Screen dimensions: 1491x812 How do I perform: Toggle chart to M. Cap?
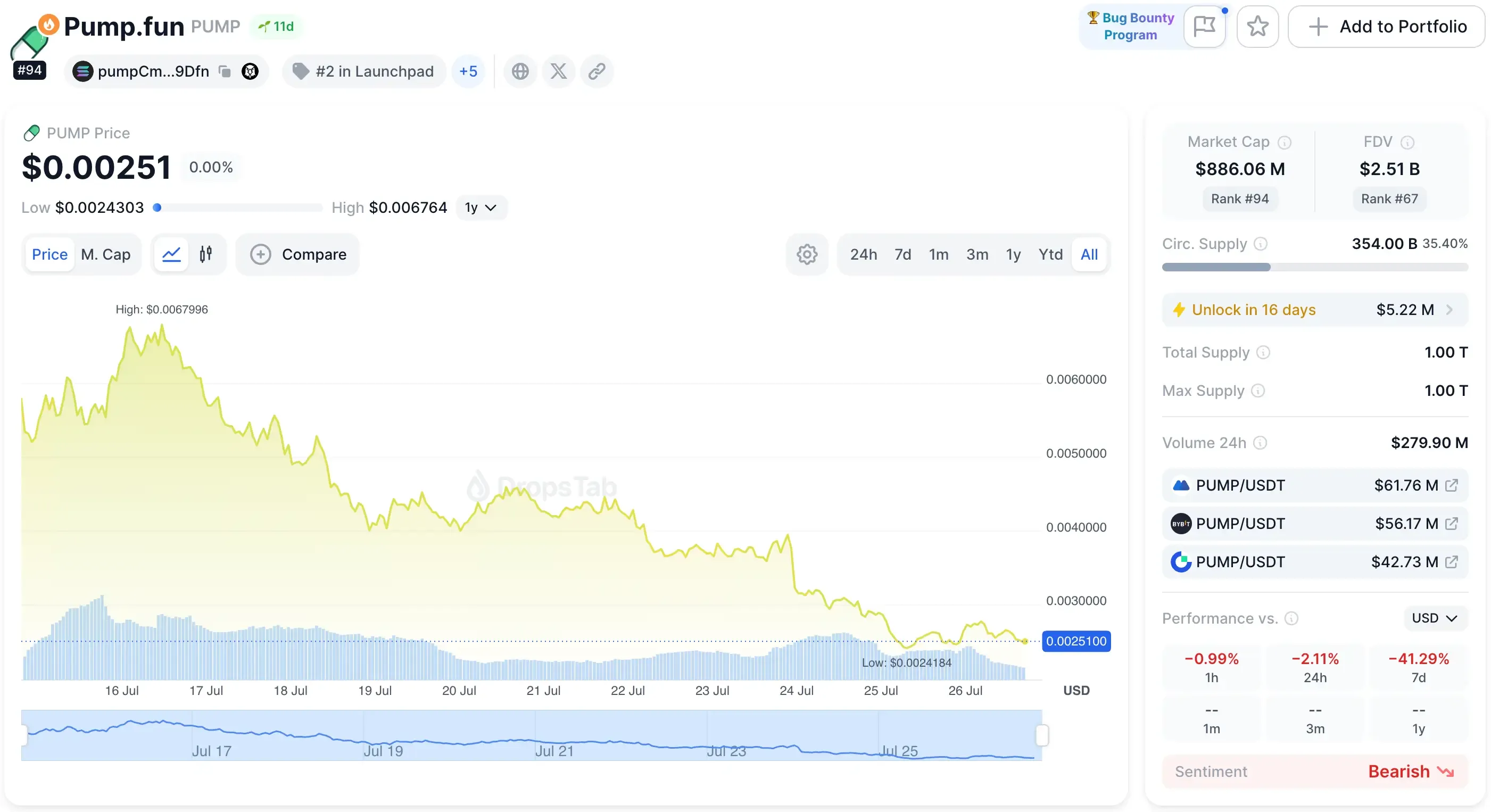pyautogui.click(x=105, y=254)
